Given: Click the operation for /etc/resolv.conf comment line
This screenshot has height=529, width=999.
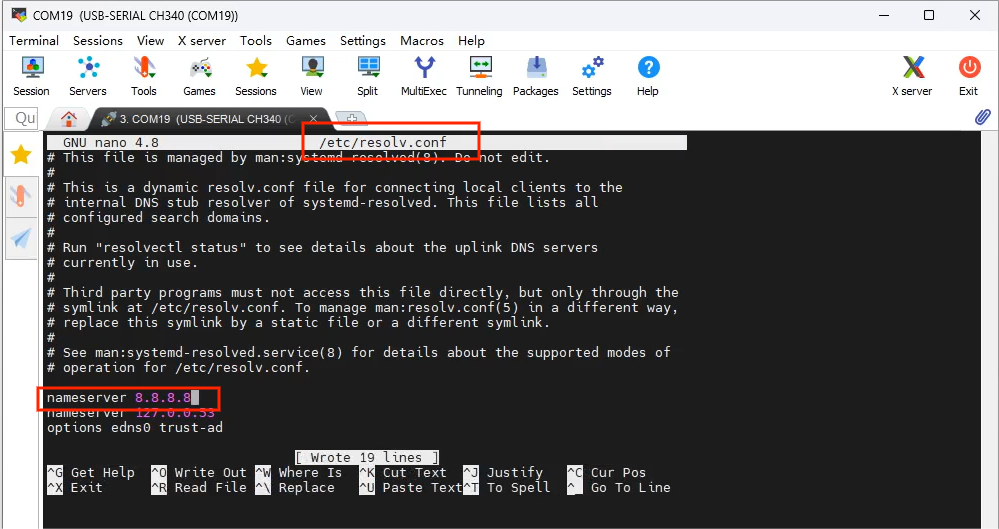Looking at the screenshot, I should (178, 368).
